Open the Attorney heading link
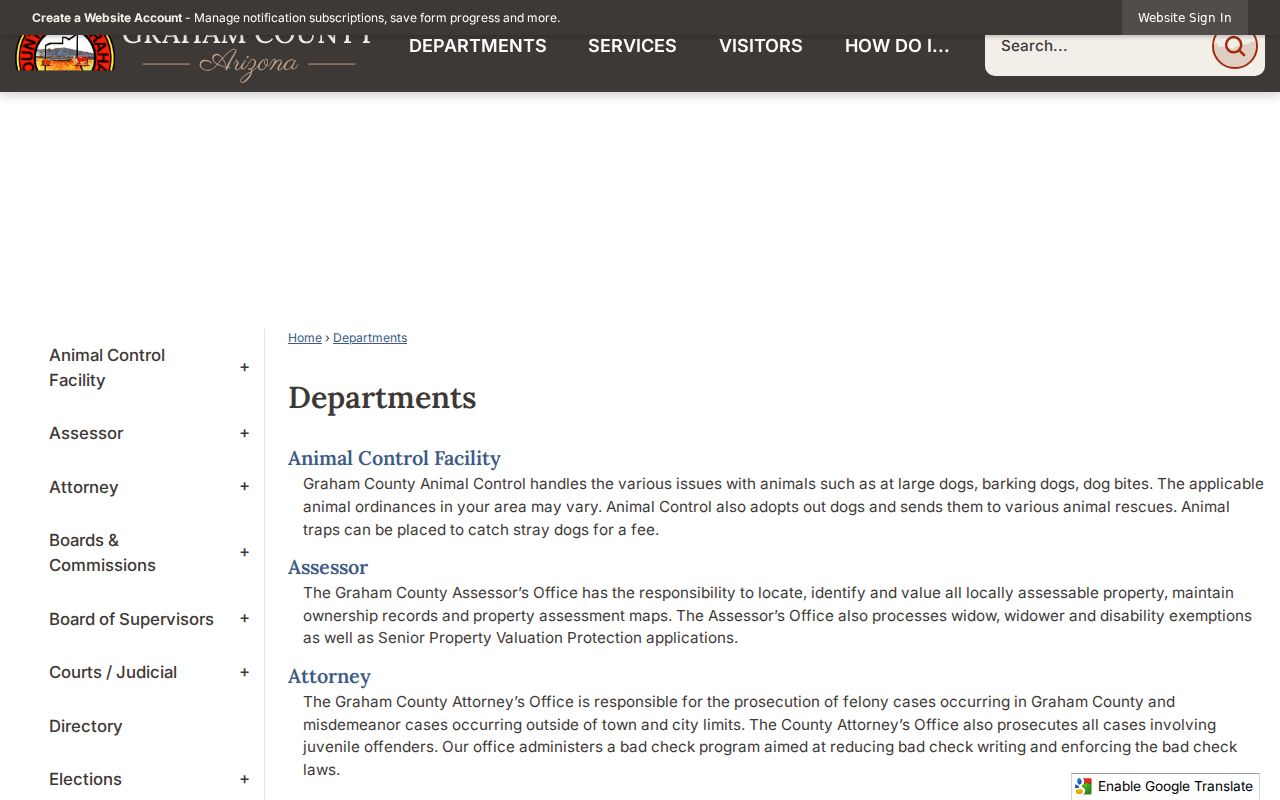The width and height of the screenshot is (1280, 800). (x=329, y=676)
